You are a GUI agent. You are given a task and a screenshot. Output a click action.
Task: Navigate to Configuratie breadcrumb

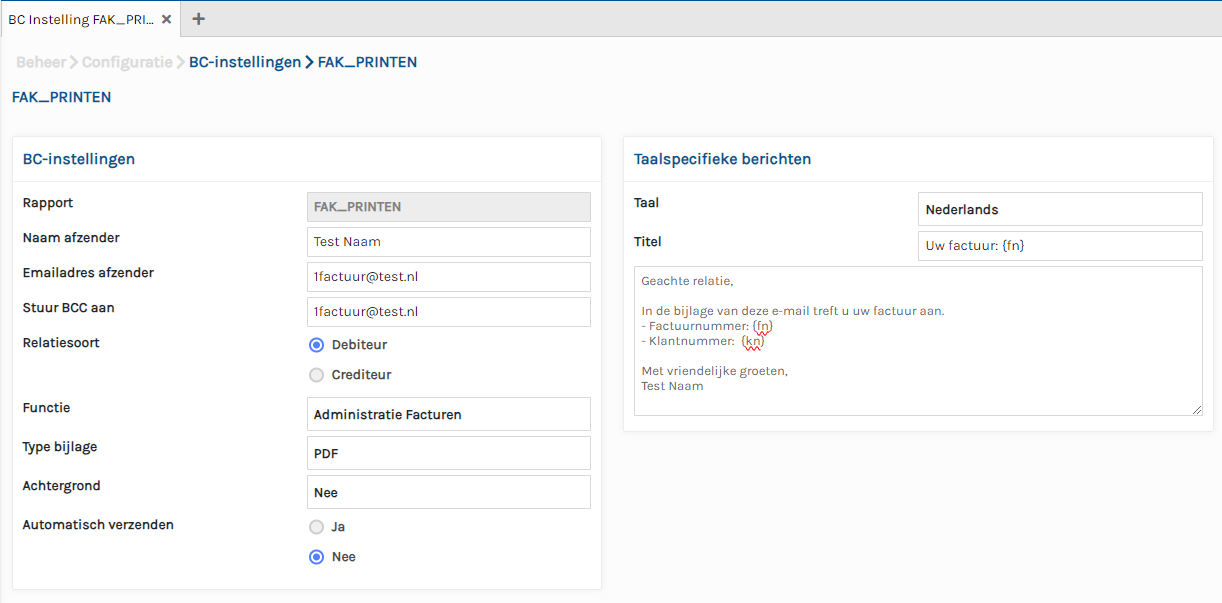click(127, 62)
